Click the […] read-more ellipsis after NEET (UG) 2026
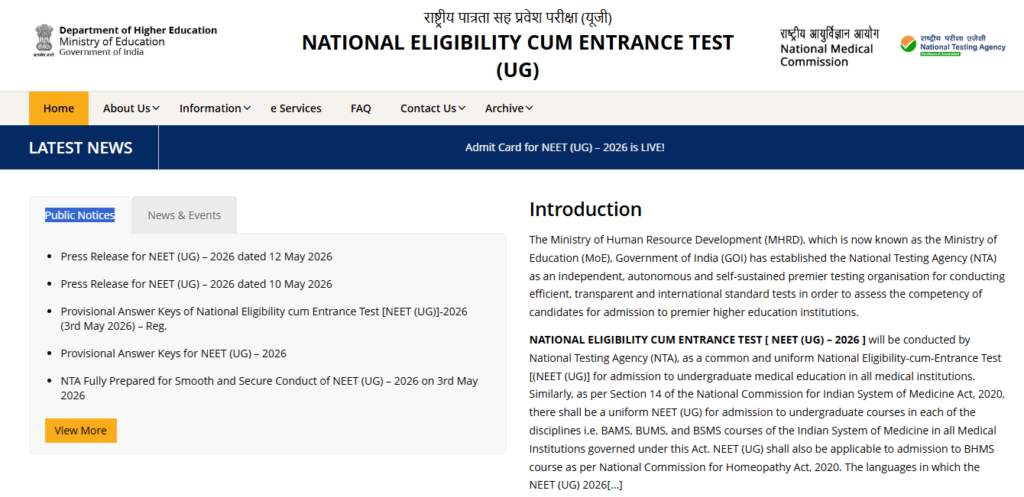This screenshot has width=1024, height=497. coord(615,485)
